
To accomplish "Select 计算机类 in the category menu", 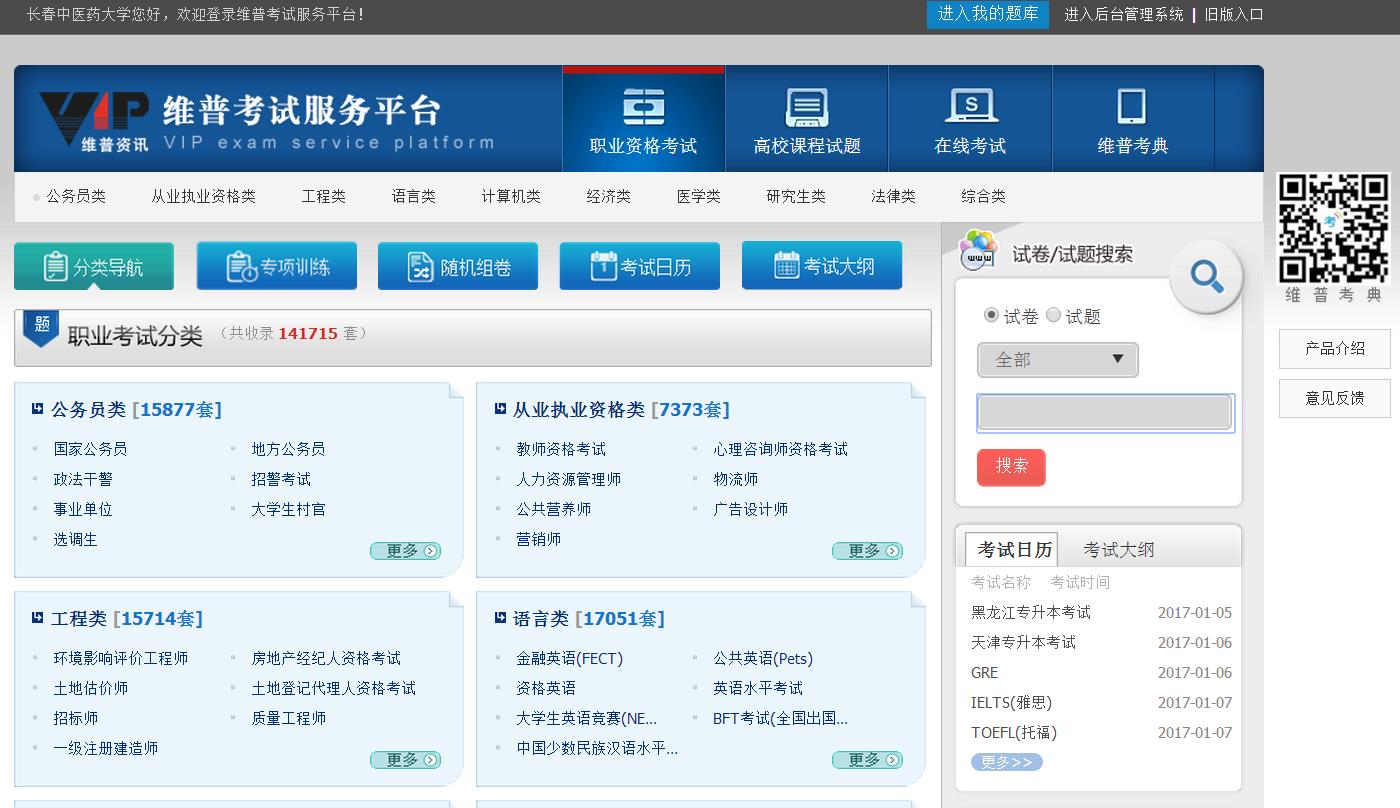I will point(511,196).
